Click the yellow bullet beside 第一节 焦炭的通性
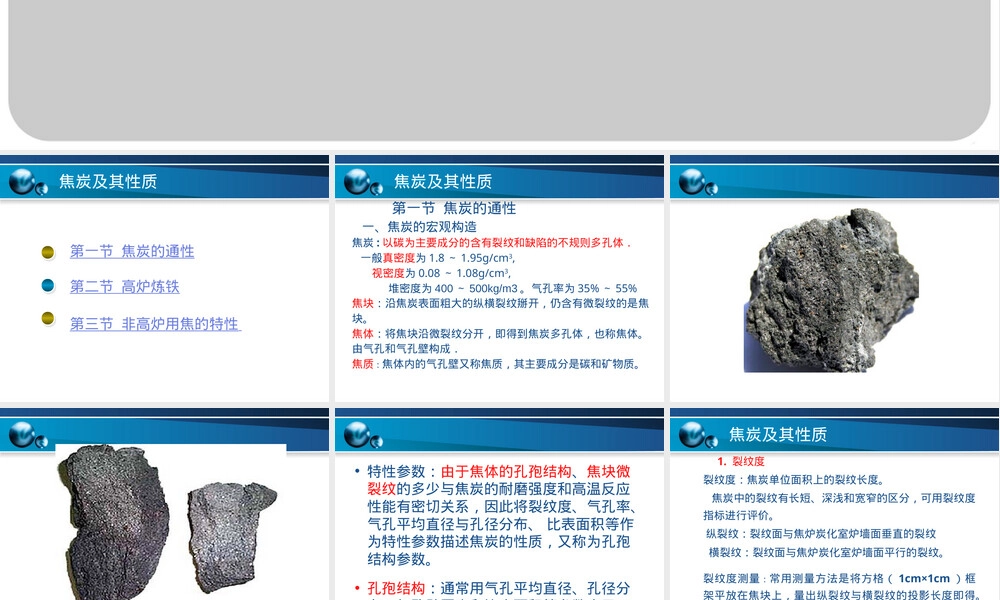 coord(48,252)
